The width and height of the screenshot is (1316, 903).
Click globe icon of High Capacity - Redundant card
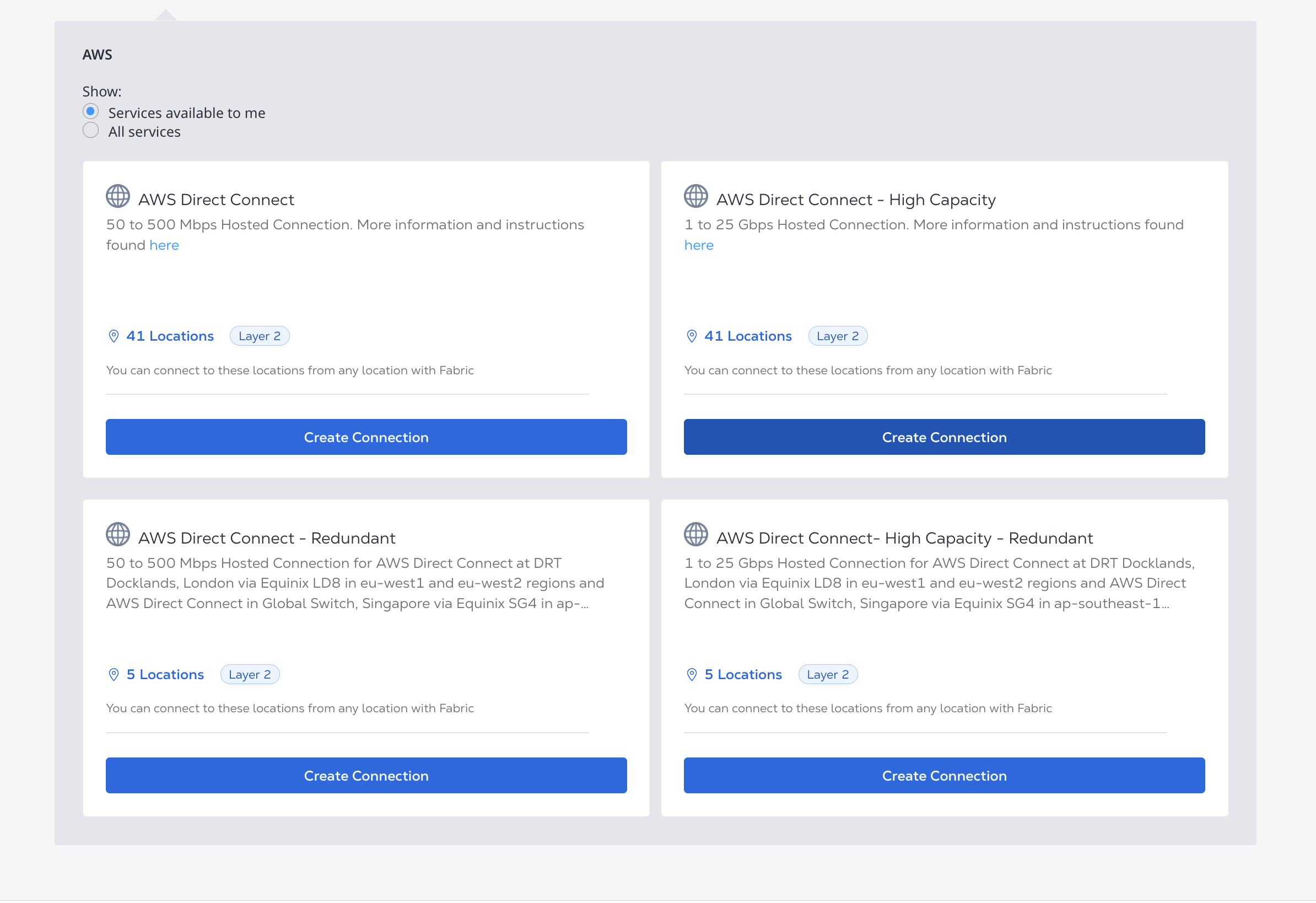(x=697, y=535)
